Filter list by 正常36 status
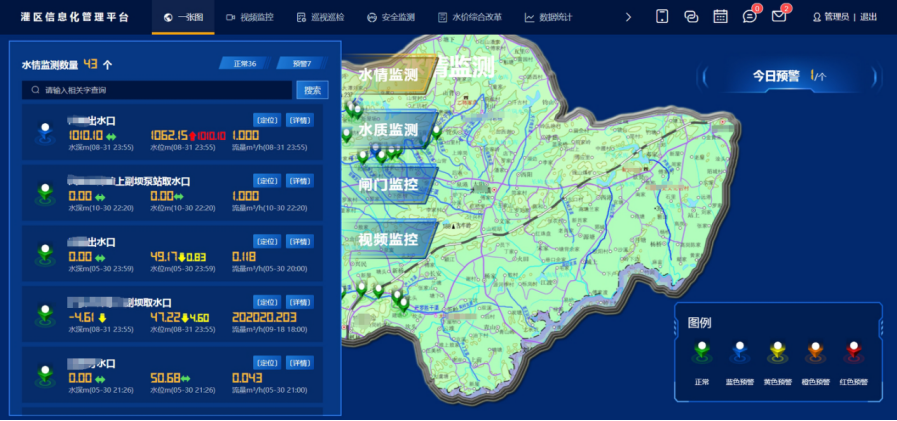 245,64
